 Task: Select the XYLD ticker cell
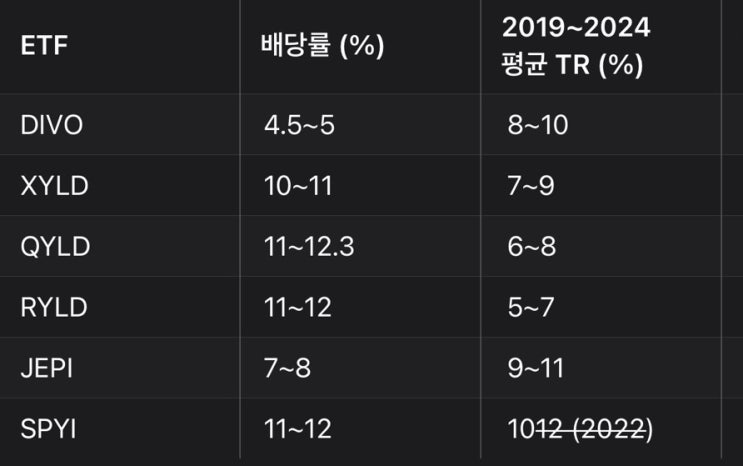pos(53,186)
